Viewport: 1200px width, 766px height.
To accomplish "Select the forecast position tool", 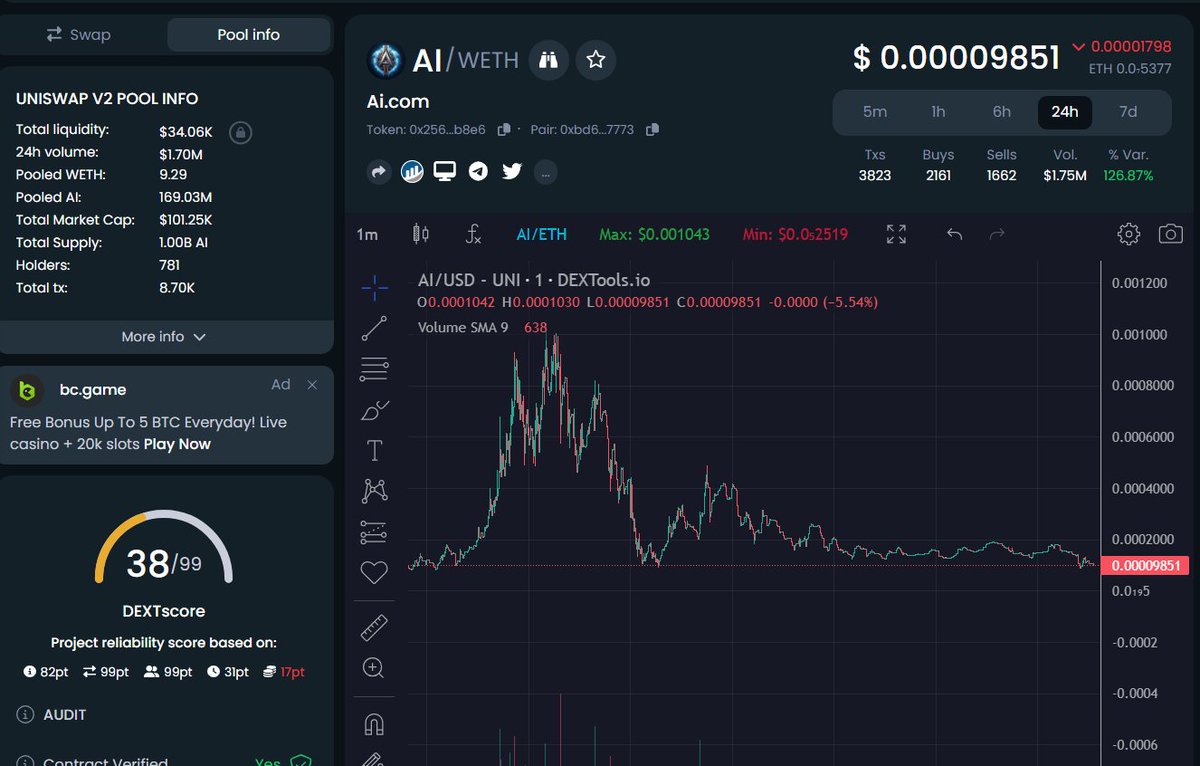I will tap(374, 532).
